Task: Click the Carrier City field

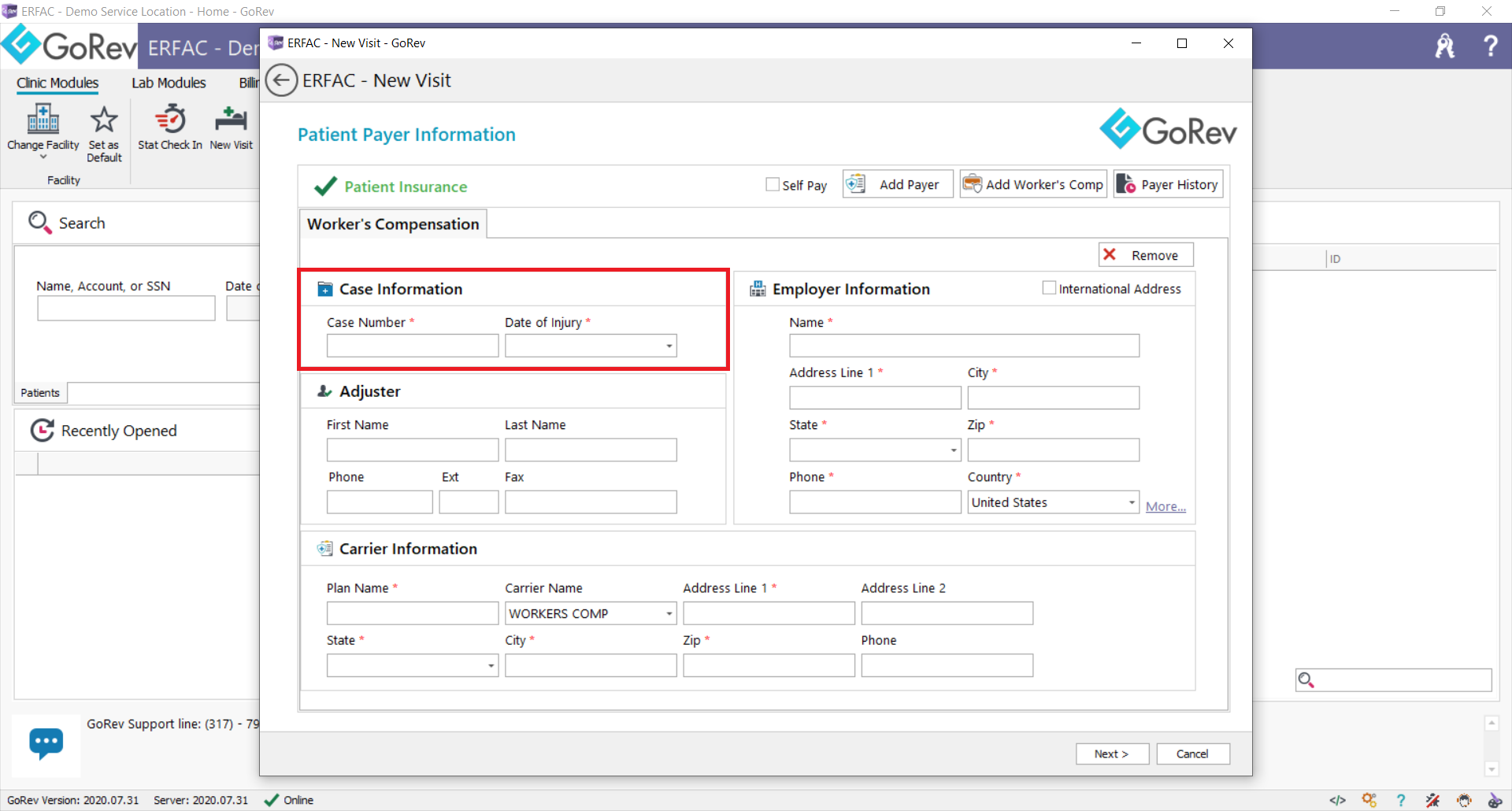Action: 591,665
